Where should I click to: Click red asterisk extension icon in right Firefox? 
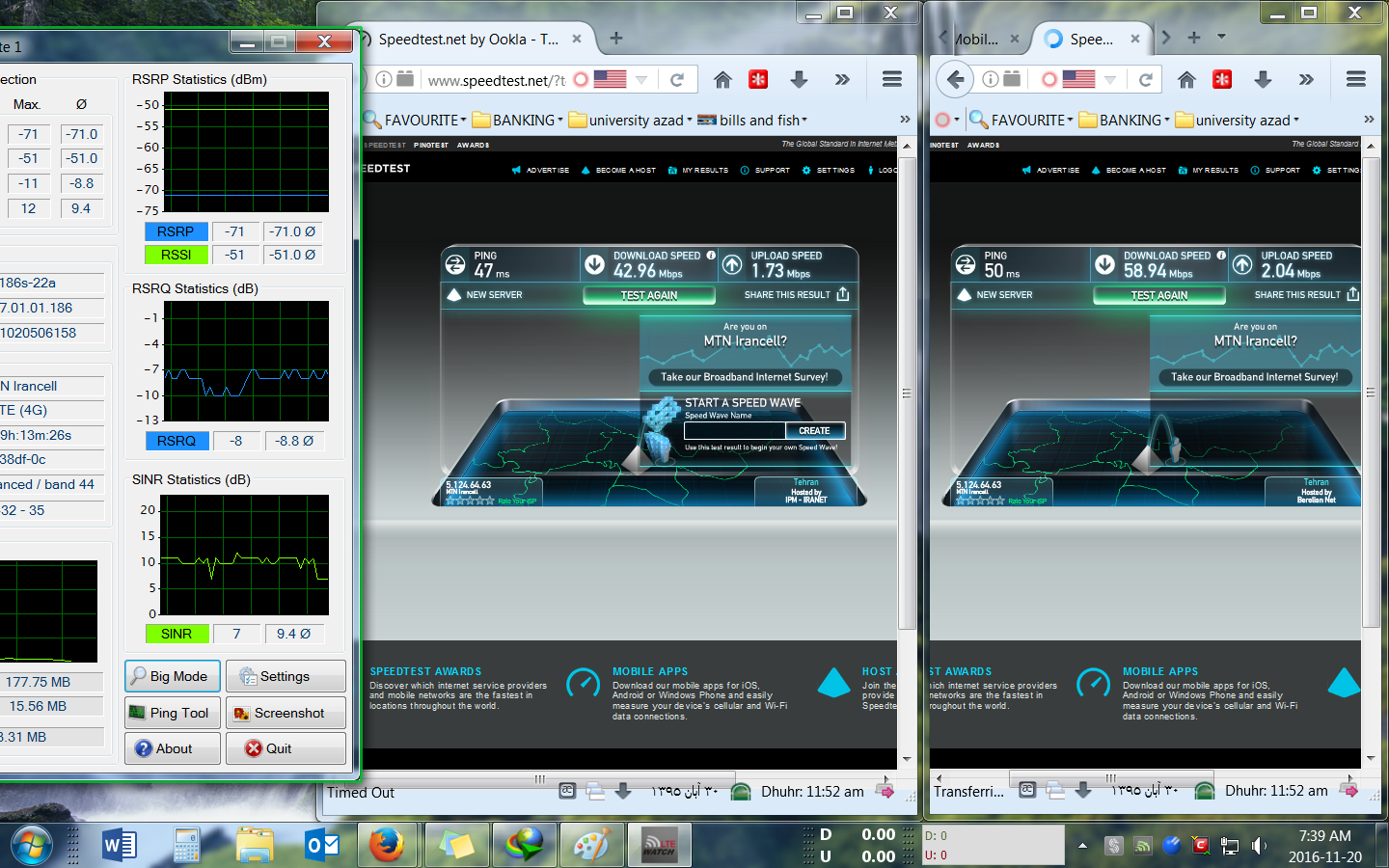[1222, 80]
